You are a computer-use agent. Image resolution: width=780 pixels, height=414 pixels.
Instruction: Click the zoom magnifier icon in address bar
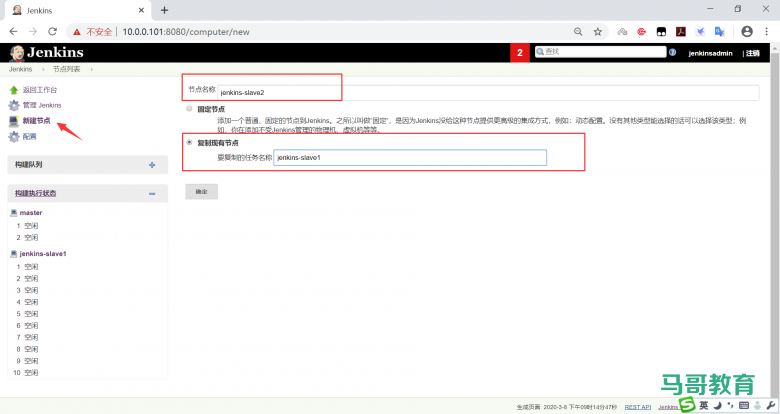578,31
